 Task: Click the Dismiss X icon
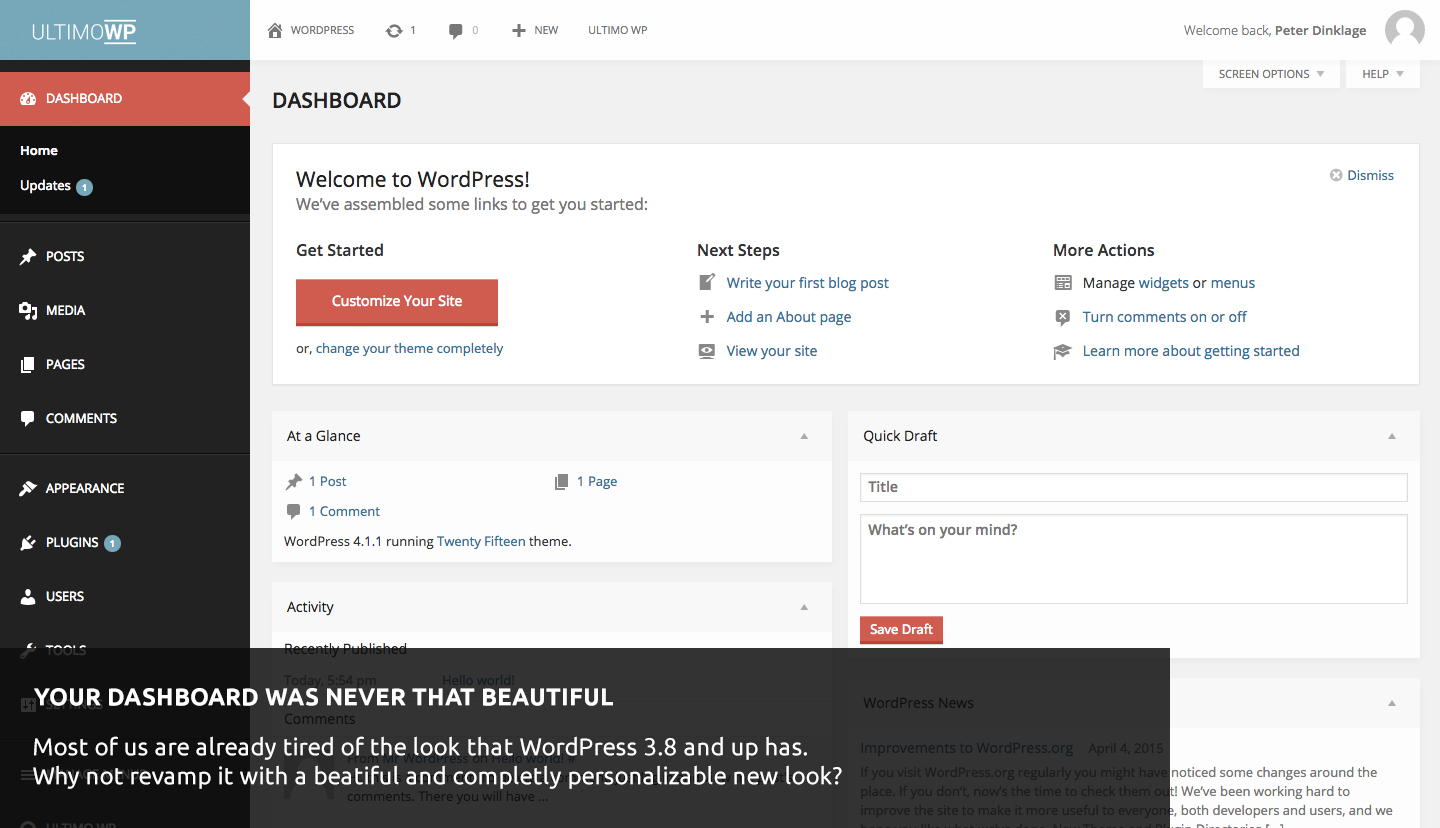[1336, 175]
